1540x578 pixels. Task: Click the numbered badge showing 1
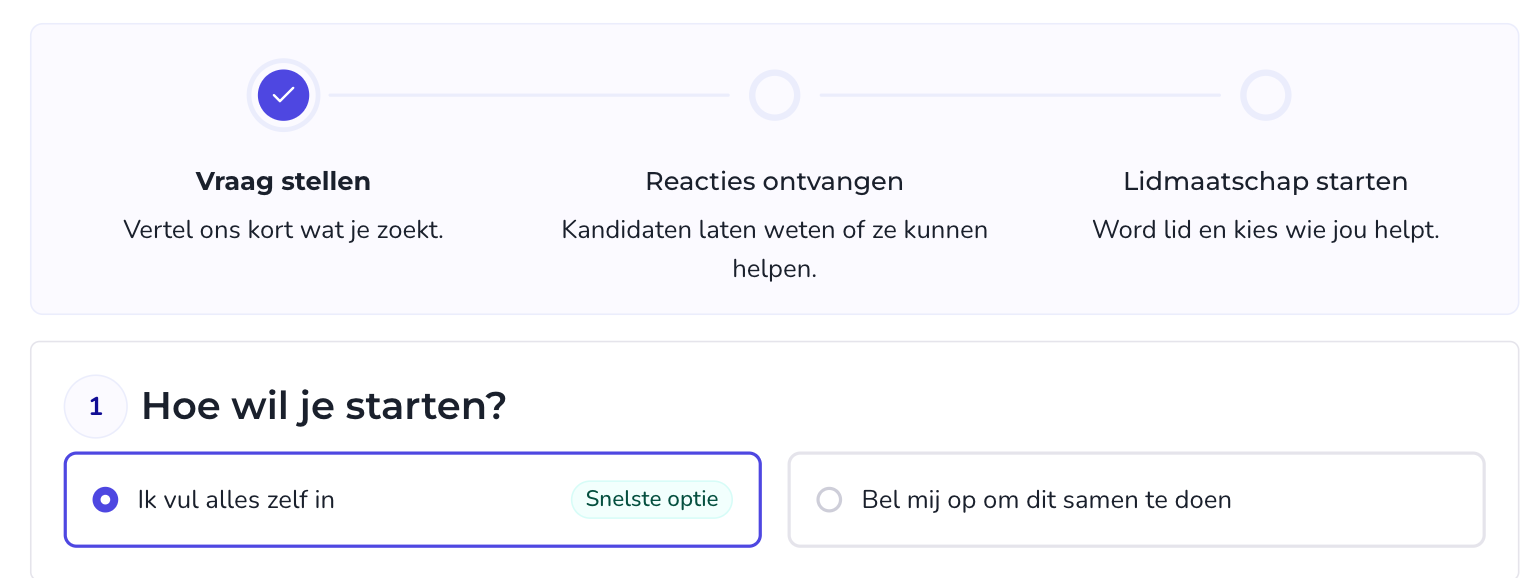coord(96,406)
